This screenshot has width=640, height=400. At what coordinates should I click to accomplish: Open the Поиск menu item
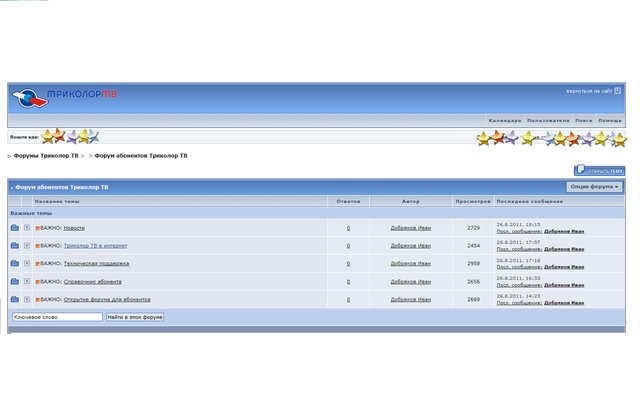click(x=584, y=120)
